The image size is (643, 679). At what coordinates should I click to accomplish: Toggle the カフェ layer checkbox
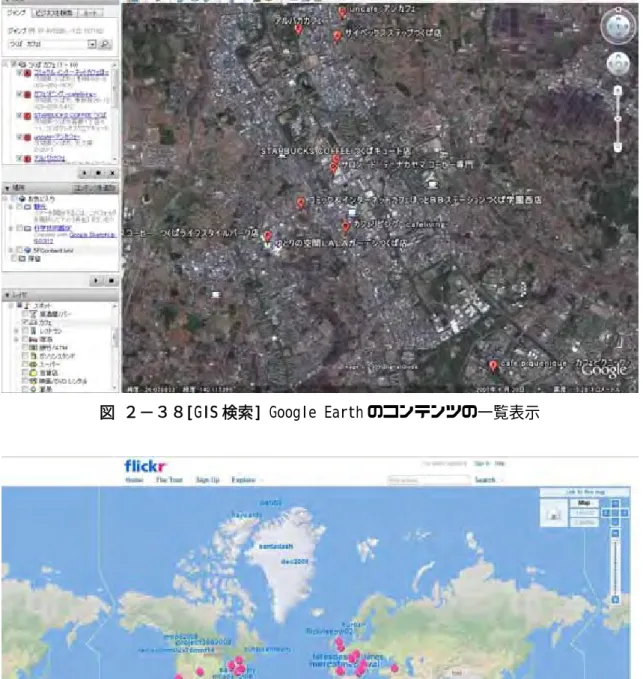click(25, 322)
